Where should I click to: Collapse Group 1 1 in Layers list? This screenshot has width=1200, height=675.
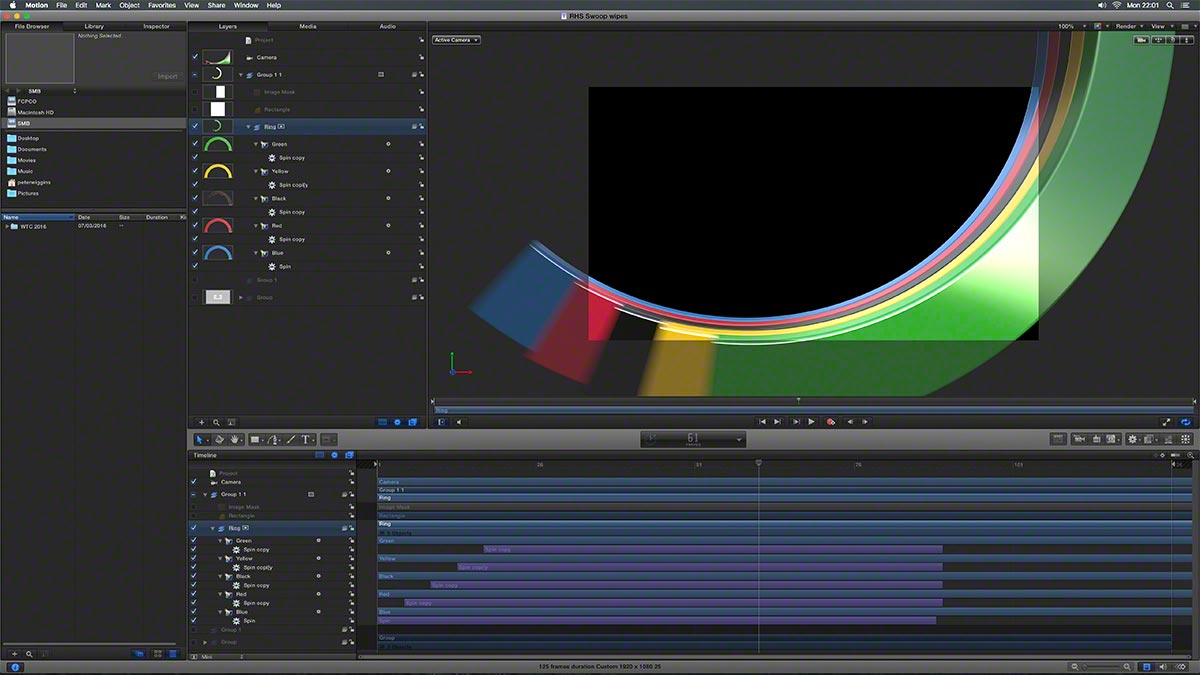pyautogui.click(x=241, y=75)
